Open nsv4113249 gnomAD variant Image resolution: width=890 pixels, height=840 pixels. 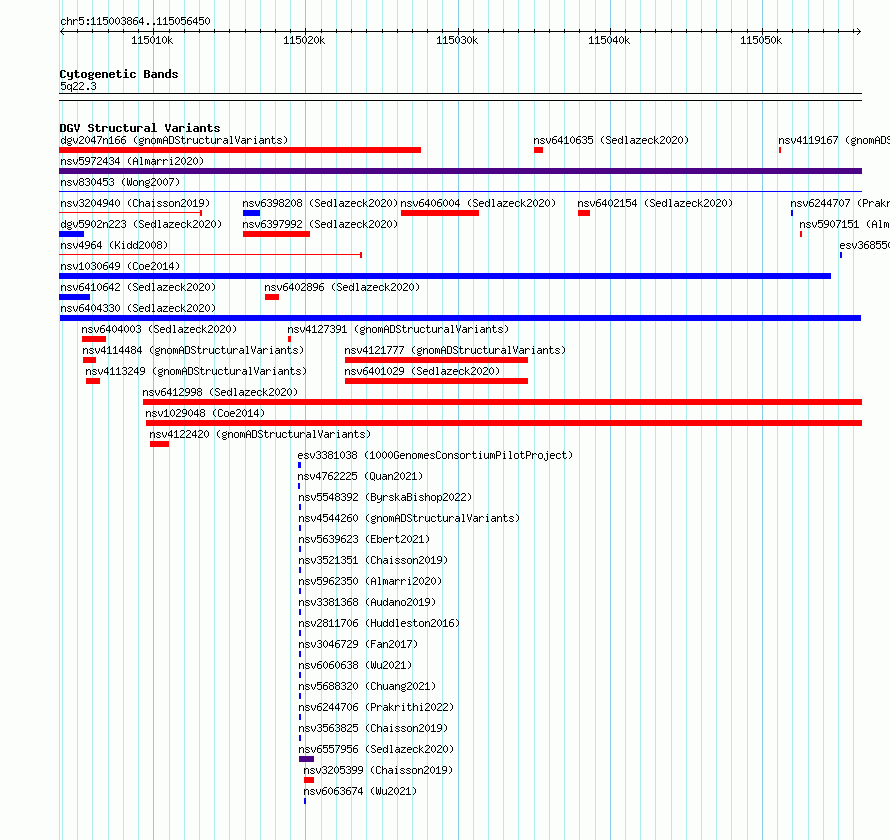[x=196, y=371]
